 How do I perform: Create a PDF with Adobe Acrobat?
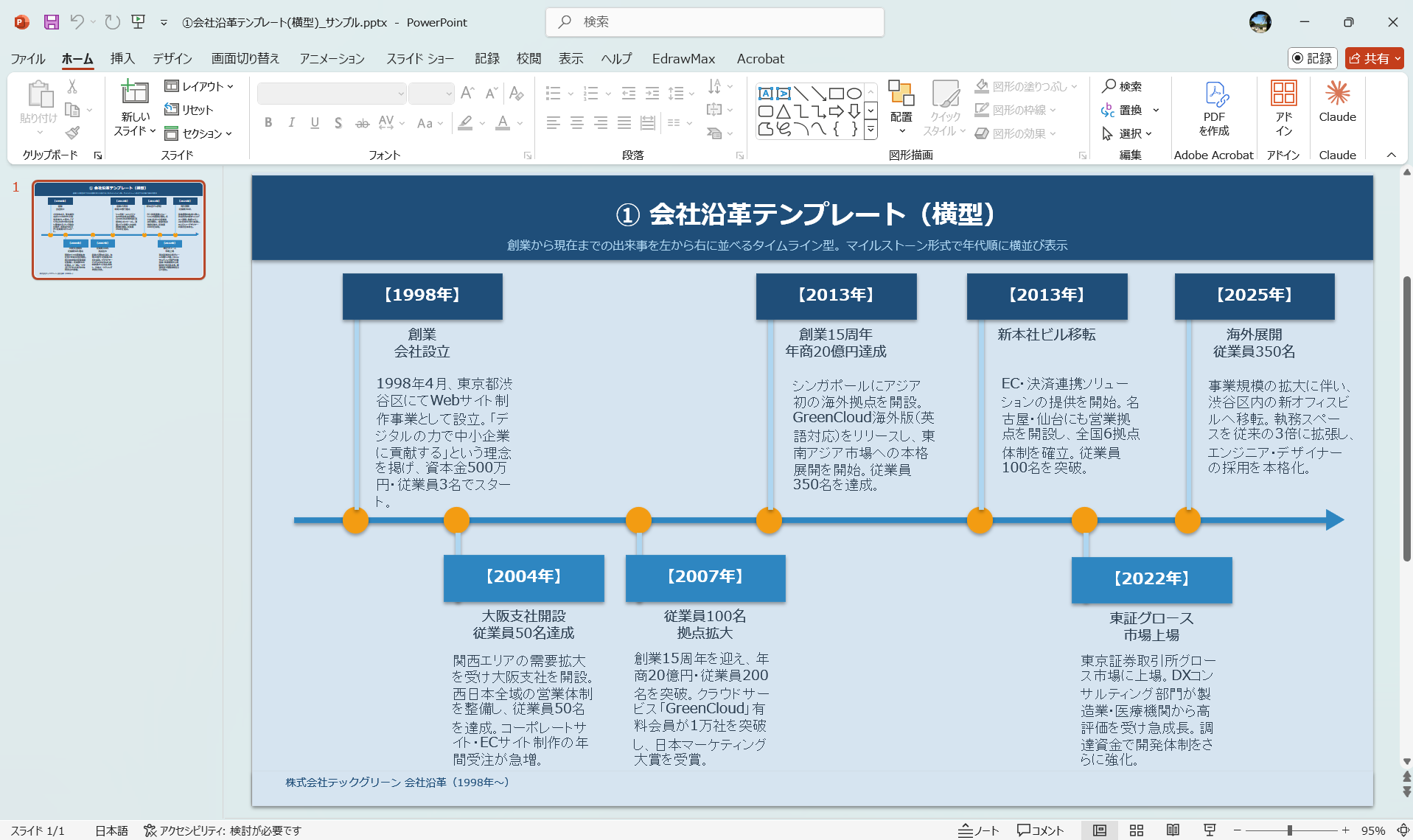(x=1214, y=108)
